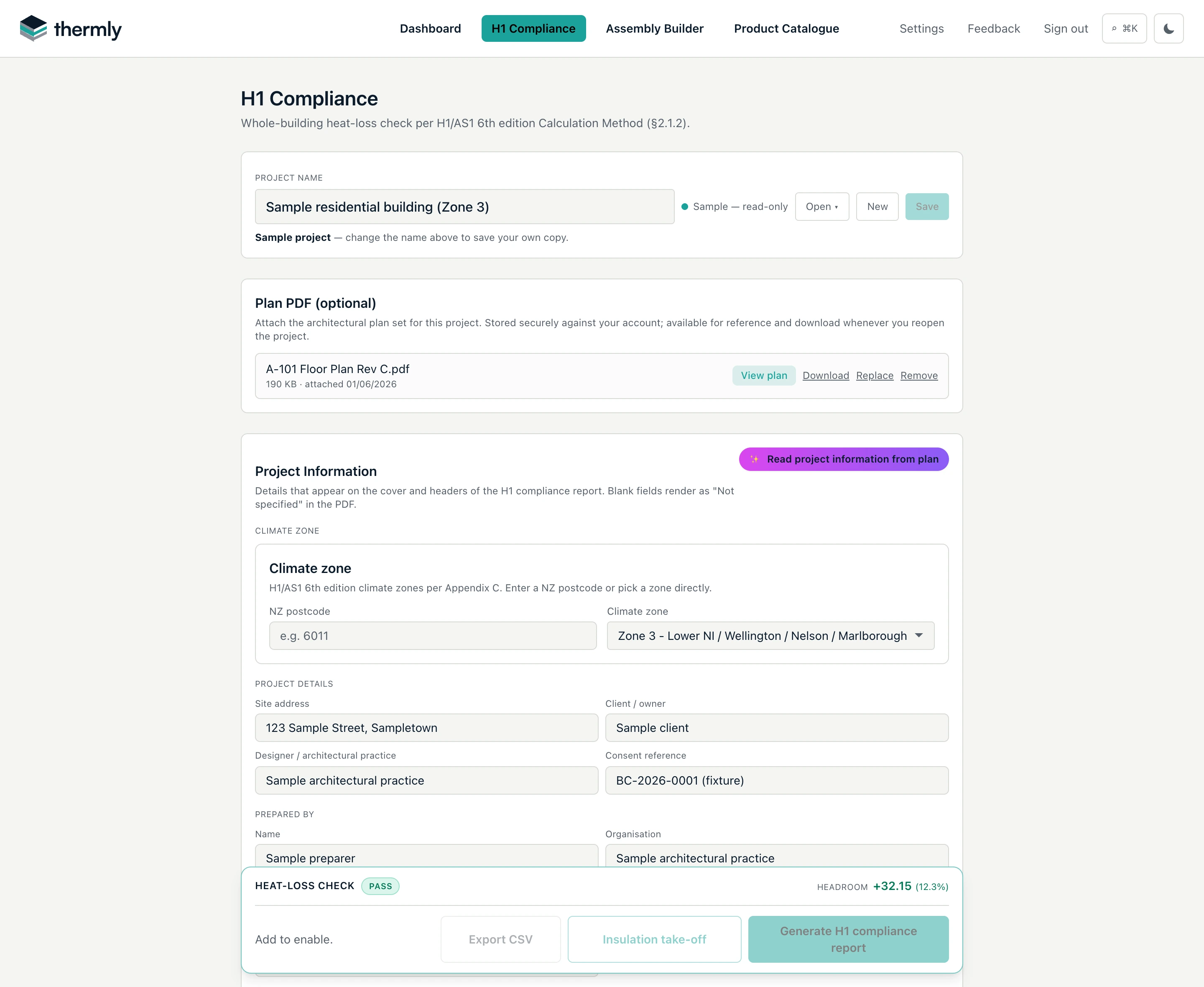
Task: Click the headroom value +32.15
Action: (891, 886)
